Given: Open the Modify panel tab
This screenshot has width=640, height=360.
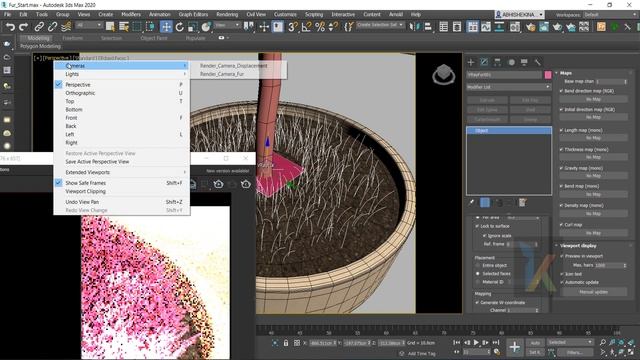Looking at the screenshot, I should pos(484,62).
